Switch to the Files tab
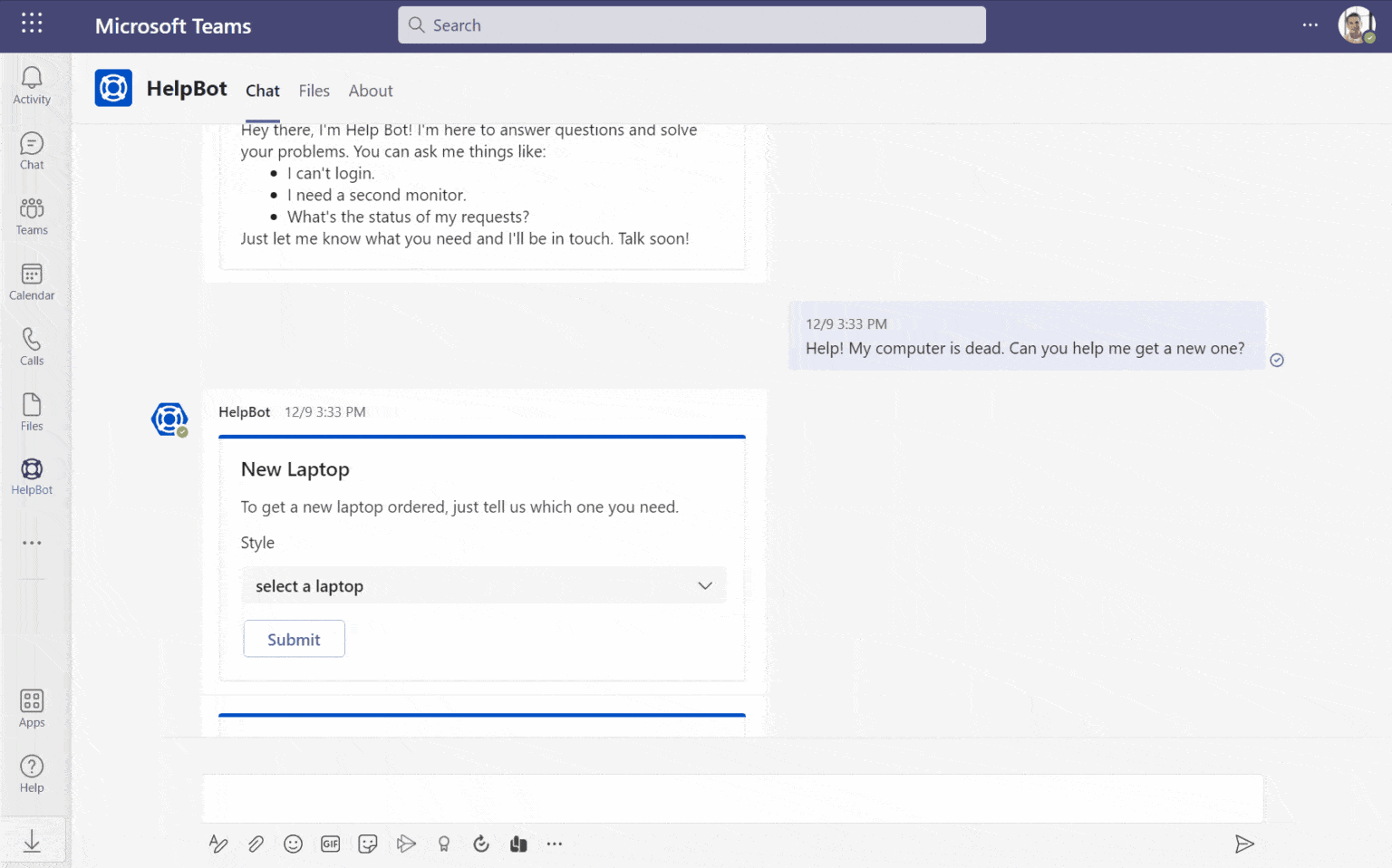 (314, 91)
